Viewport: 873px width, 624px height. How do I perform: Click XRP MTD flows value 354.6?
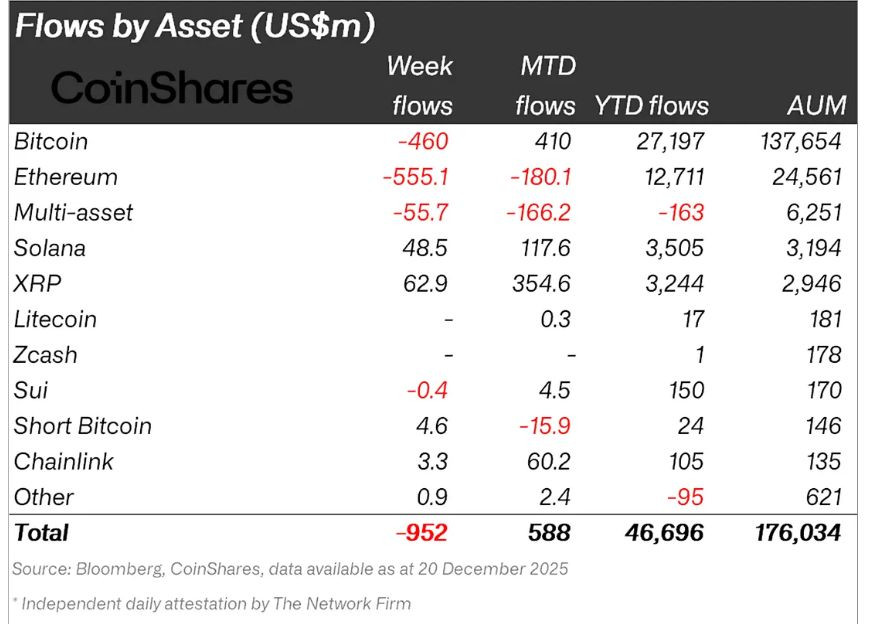[542, 284]
